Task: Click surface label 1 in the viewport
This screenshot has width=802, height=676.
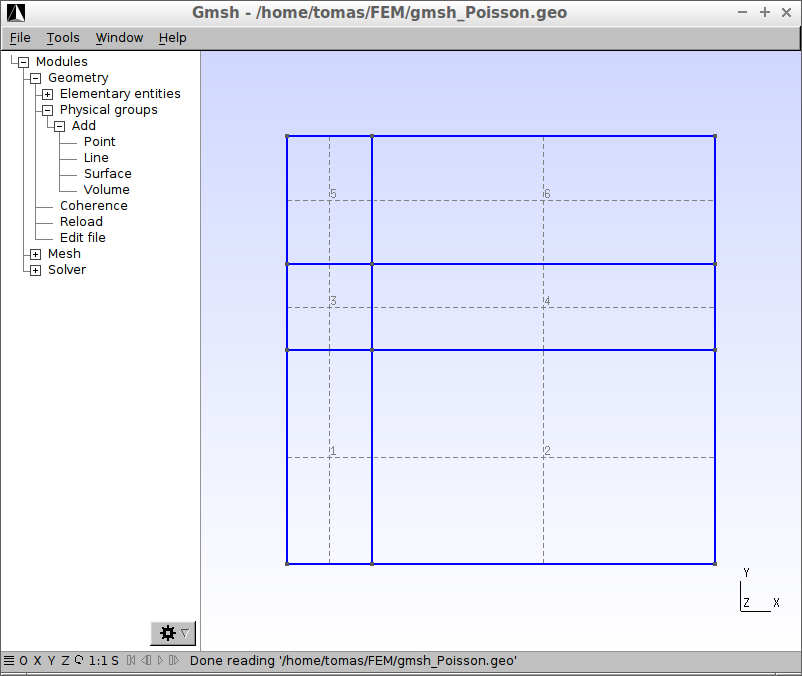Action: pyautogui.click(x=333, y=450)
